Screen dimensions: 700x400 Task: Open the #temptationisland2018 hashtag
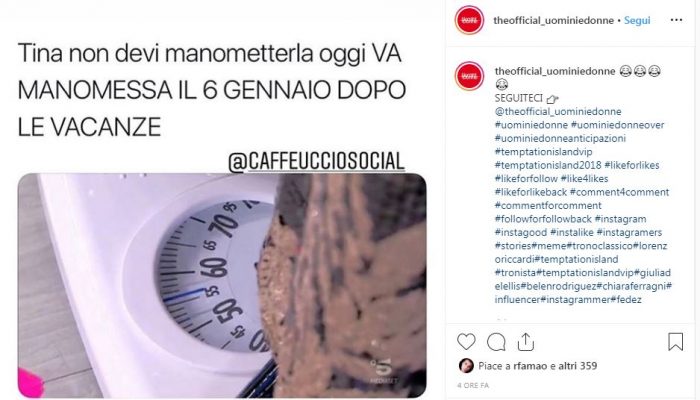pos(548,165)
